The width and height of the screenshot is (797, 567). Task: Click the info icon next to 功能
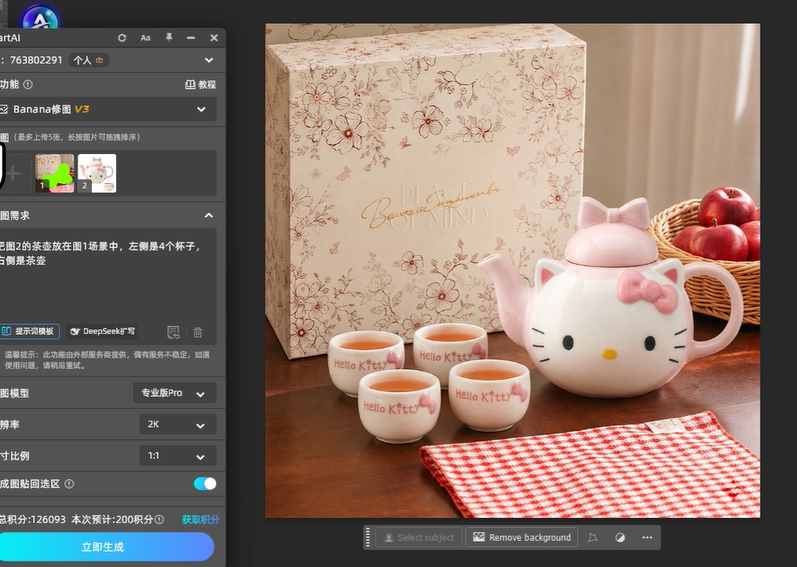pos(28,84)
